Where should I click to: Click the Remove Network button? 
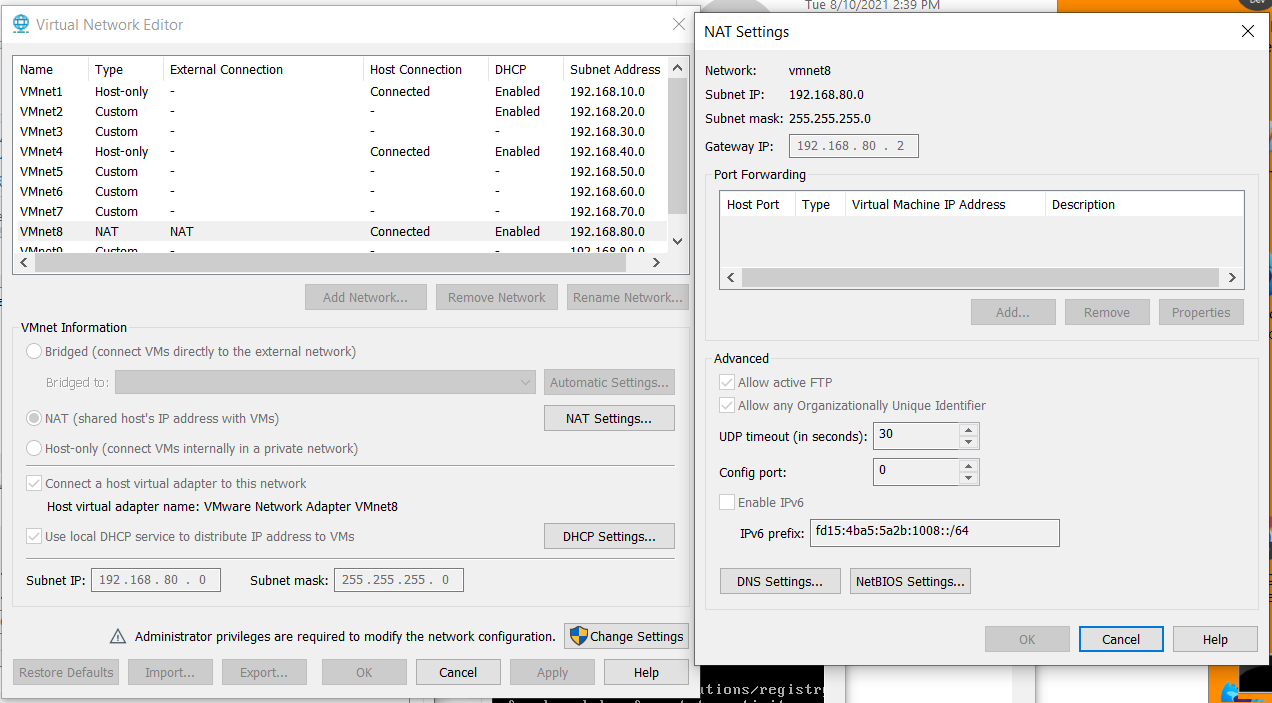[x=496, y=297]
